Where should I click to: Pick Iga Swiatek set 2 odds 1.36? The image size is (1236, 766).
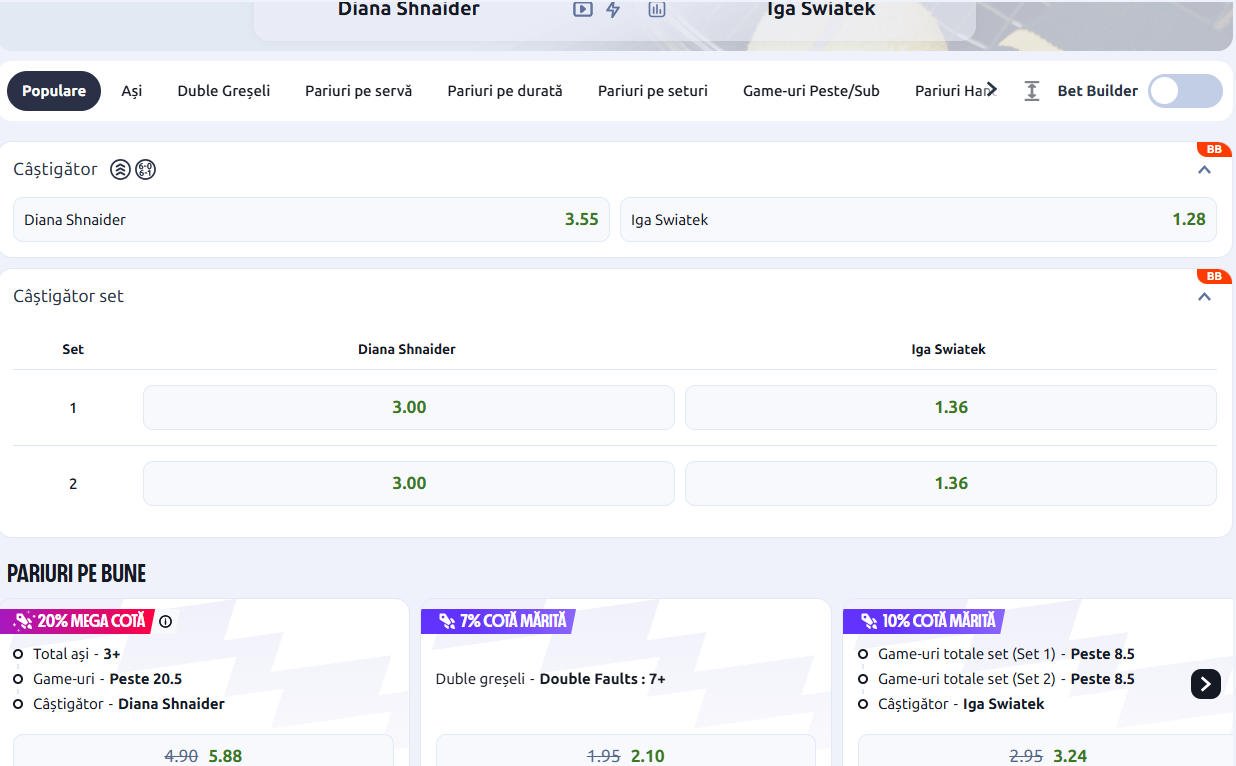[x=951, y=484]
